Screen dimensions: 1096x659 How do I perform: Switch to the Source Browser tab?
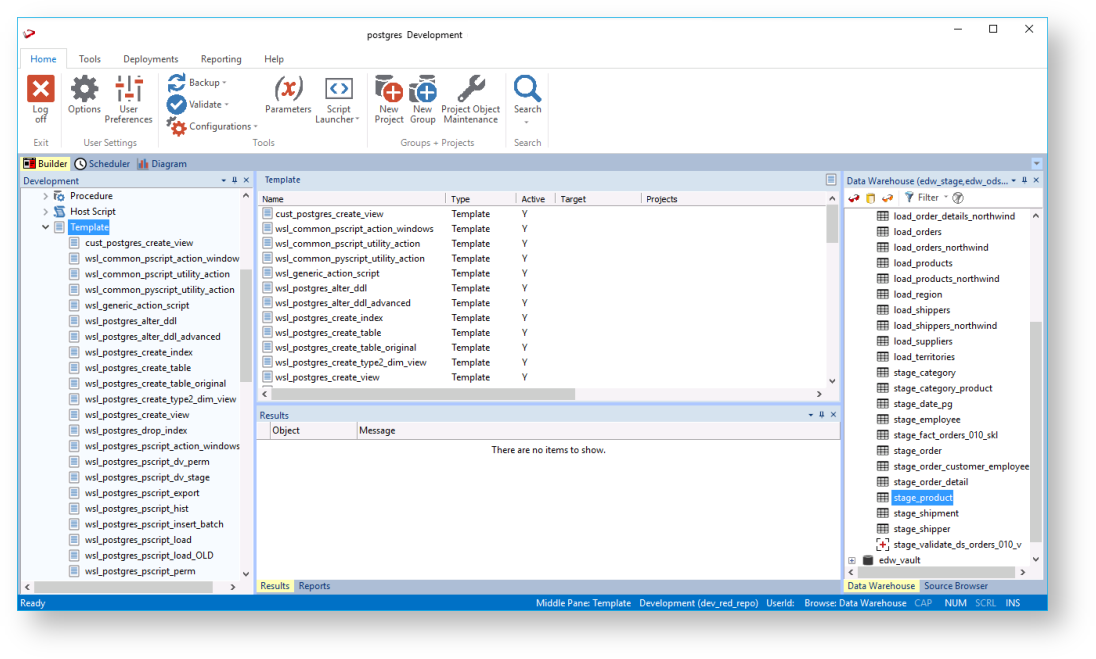tap(955, 586)
